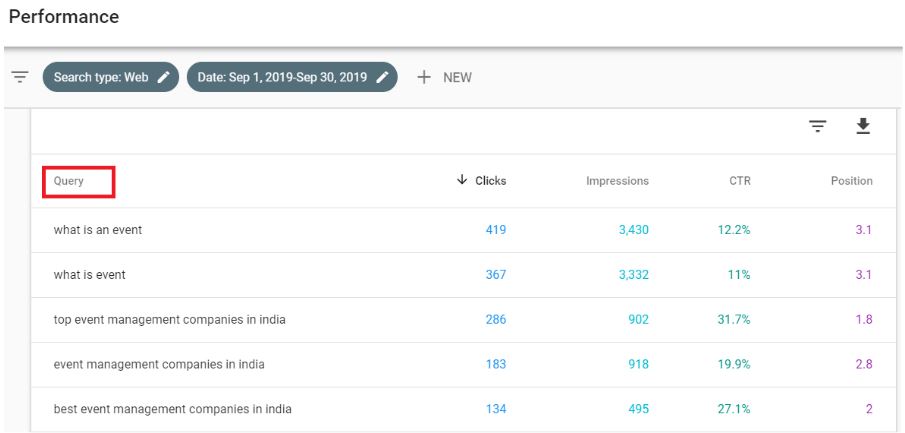
Task: Edit the Search type: Web filter pencil
Action: pos(164,77)
